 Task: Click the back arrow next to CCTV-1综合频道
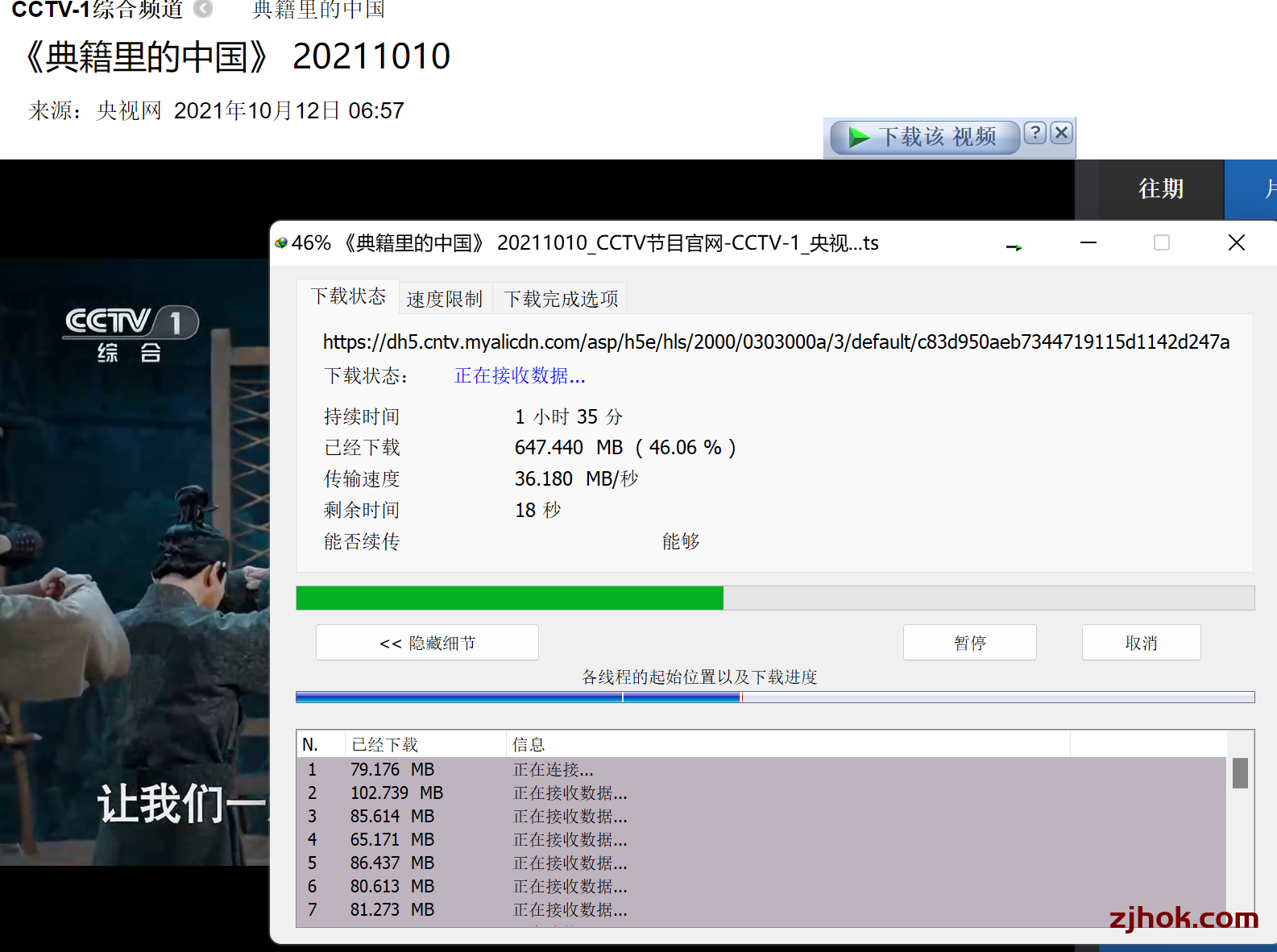(x=203, y=9)
